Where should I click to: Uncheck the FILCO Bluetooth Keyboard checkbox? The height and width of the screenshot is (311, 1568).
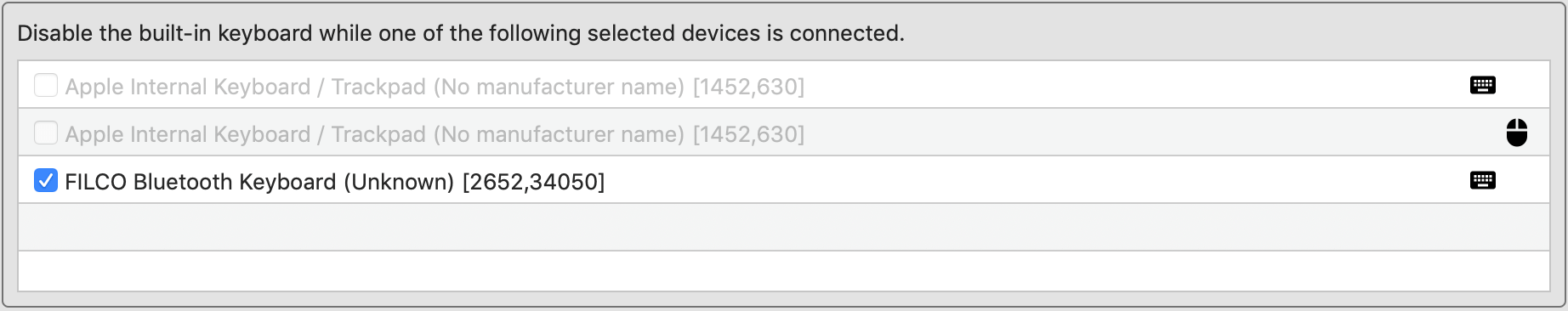coord(46,181)
